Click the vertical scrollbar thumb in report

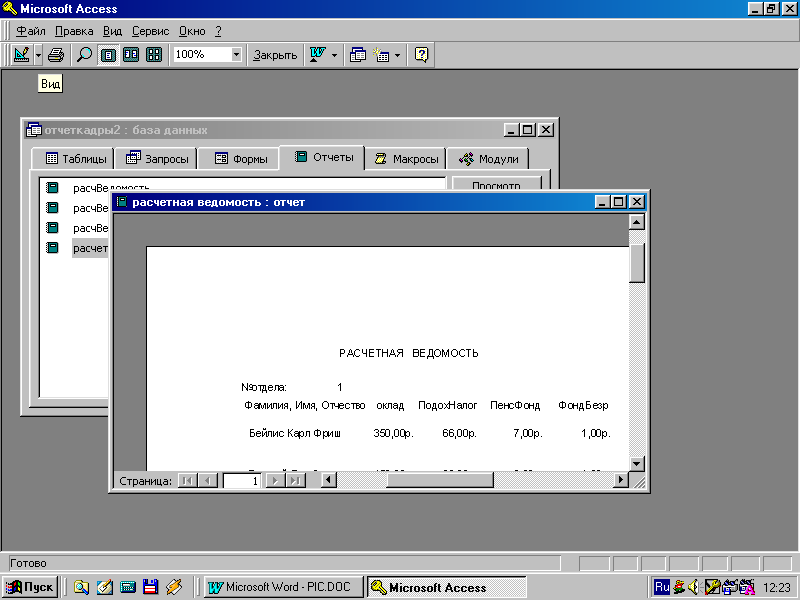637,263
